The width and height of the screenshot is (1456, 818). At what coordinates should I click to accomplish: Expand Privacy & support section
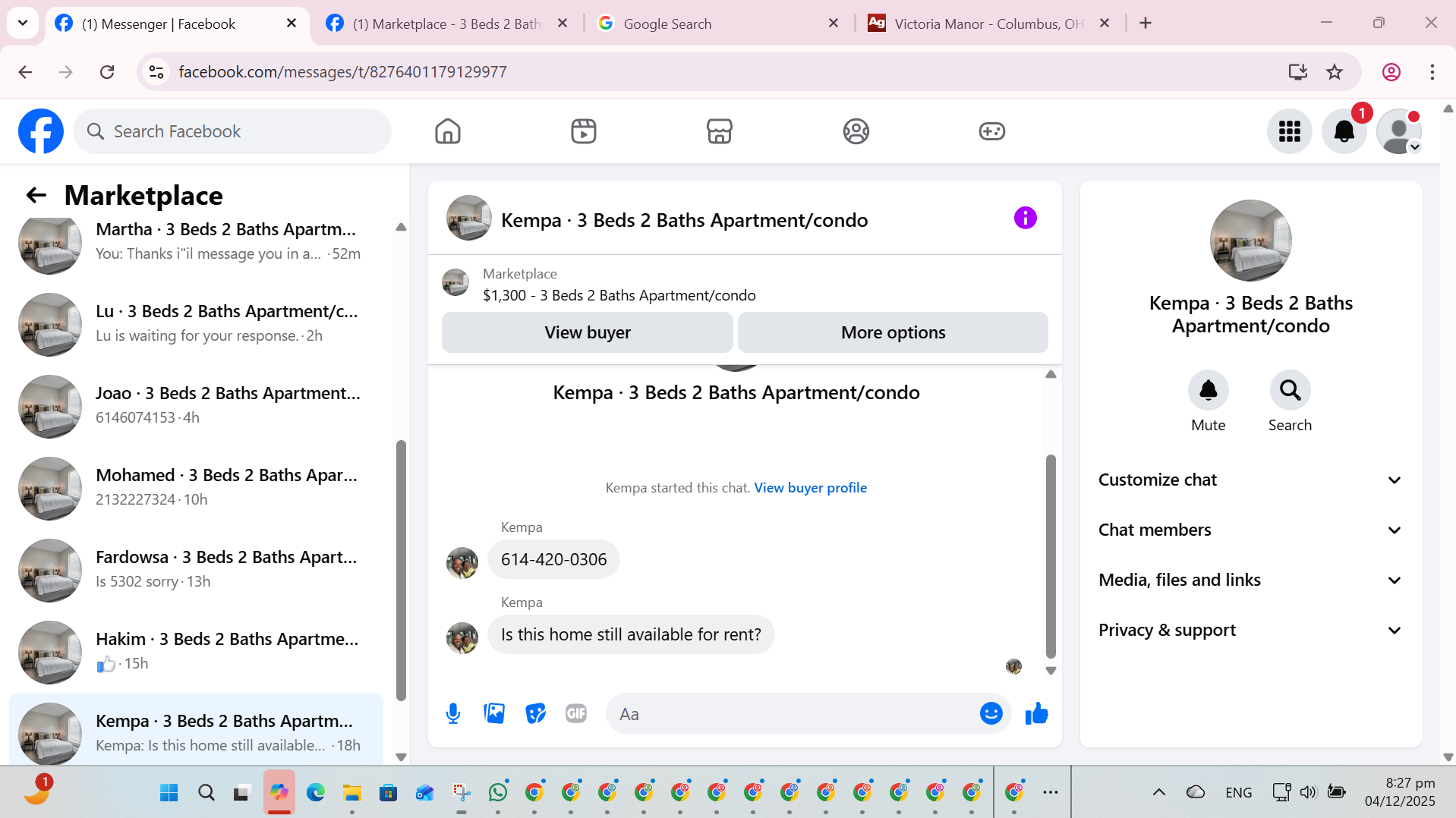(1250, 631)
